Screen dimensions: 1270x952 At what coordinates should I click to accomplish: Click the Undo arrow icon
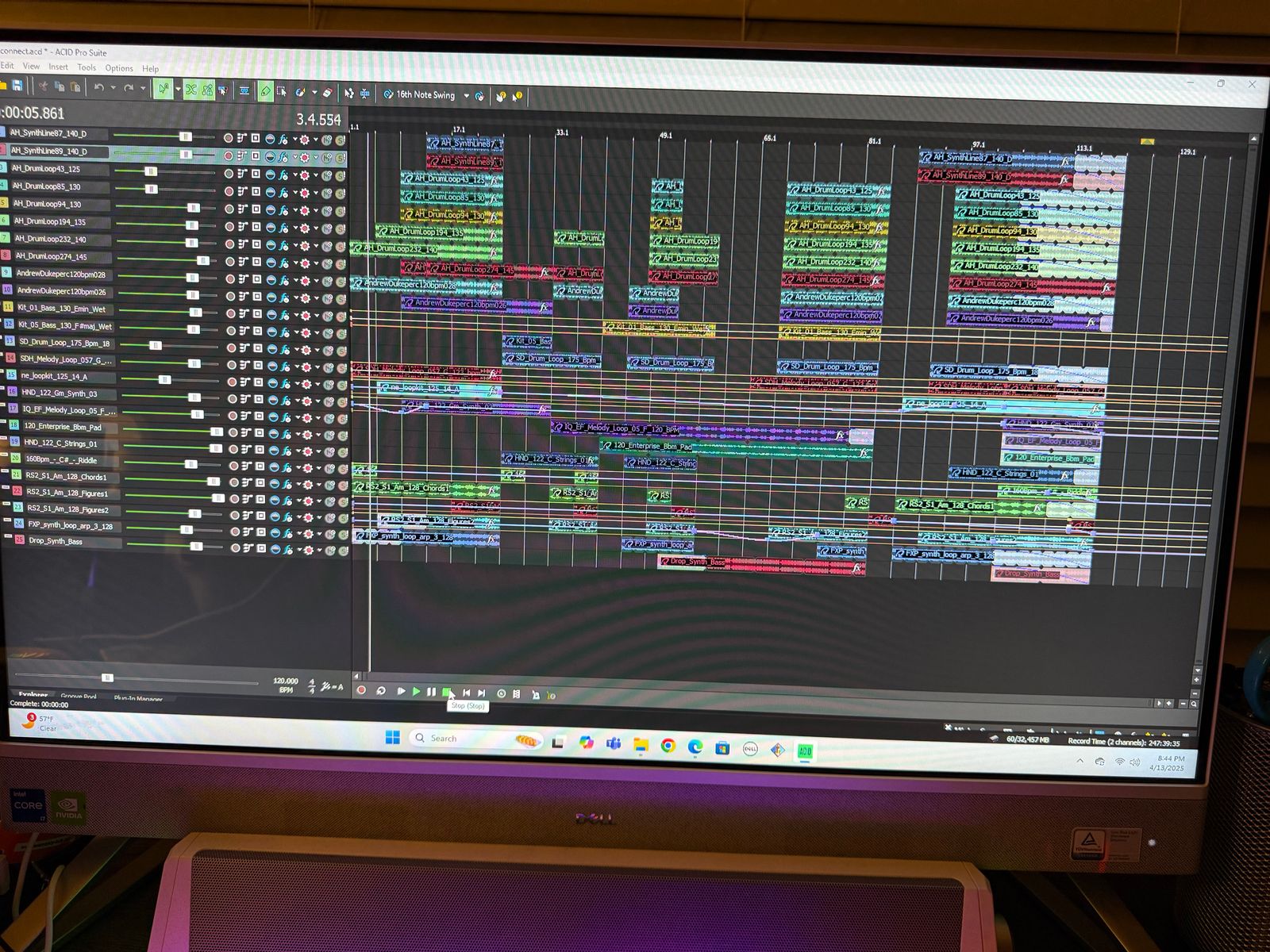(99, 87)
